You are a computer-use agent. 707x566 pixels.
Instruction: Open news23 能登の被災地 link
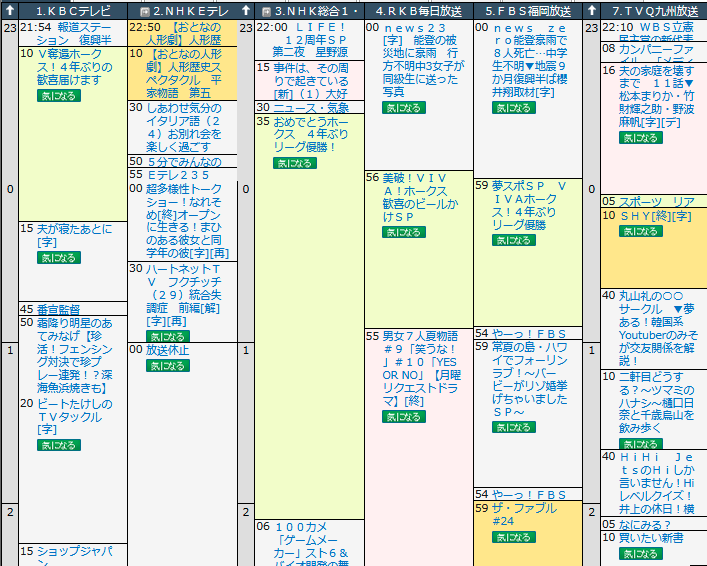(423, 60)
